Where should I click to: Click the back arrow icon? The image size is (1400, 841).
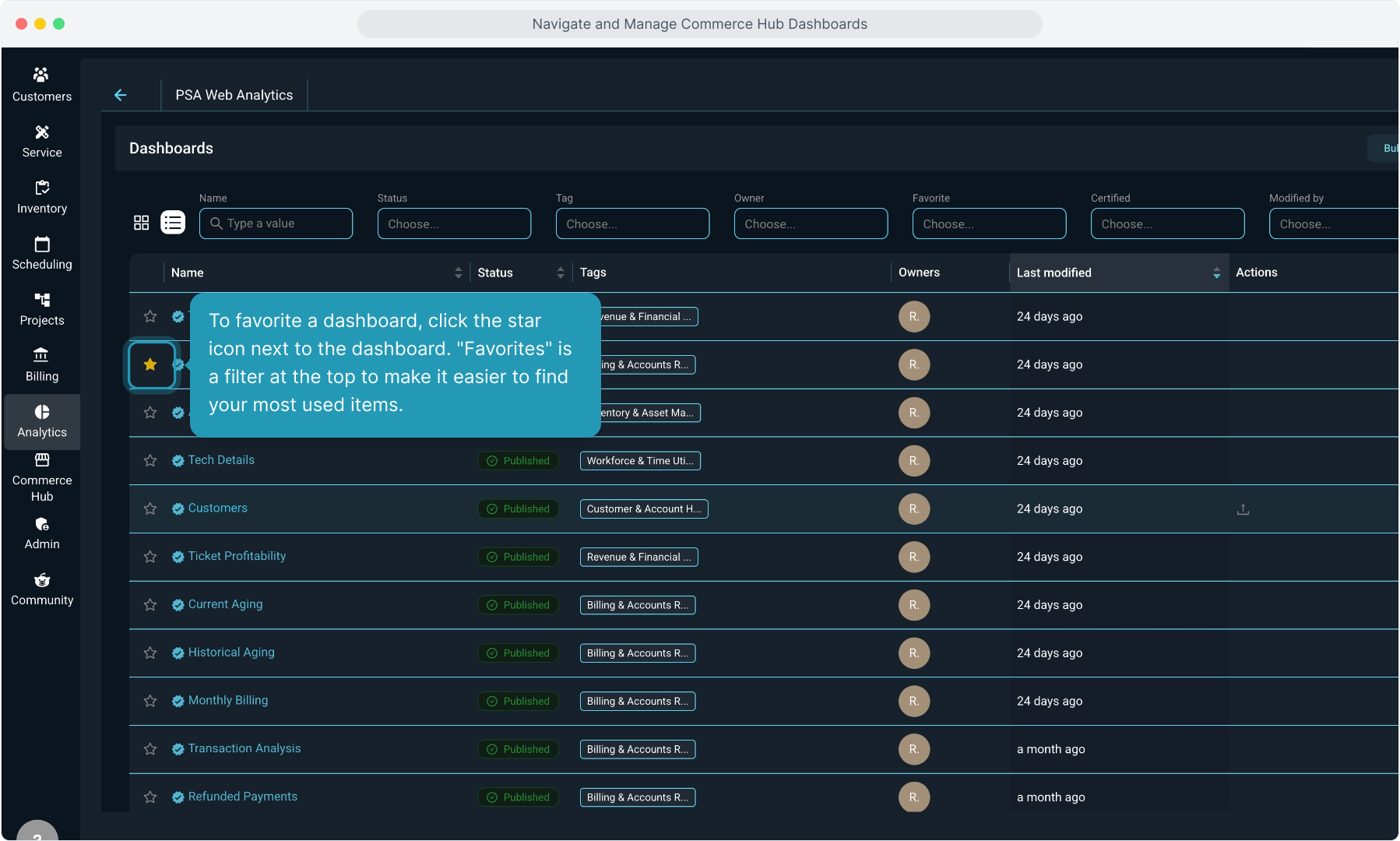121,95
